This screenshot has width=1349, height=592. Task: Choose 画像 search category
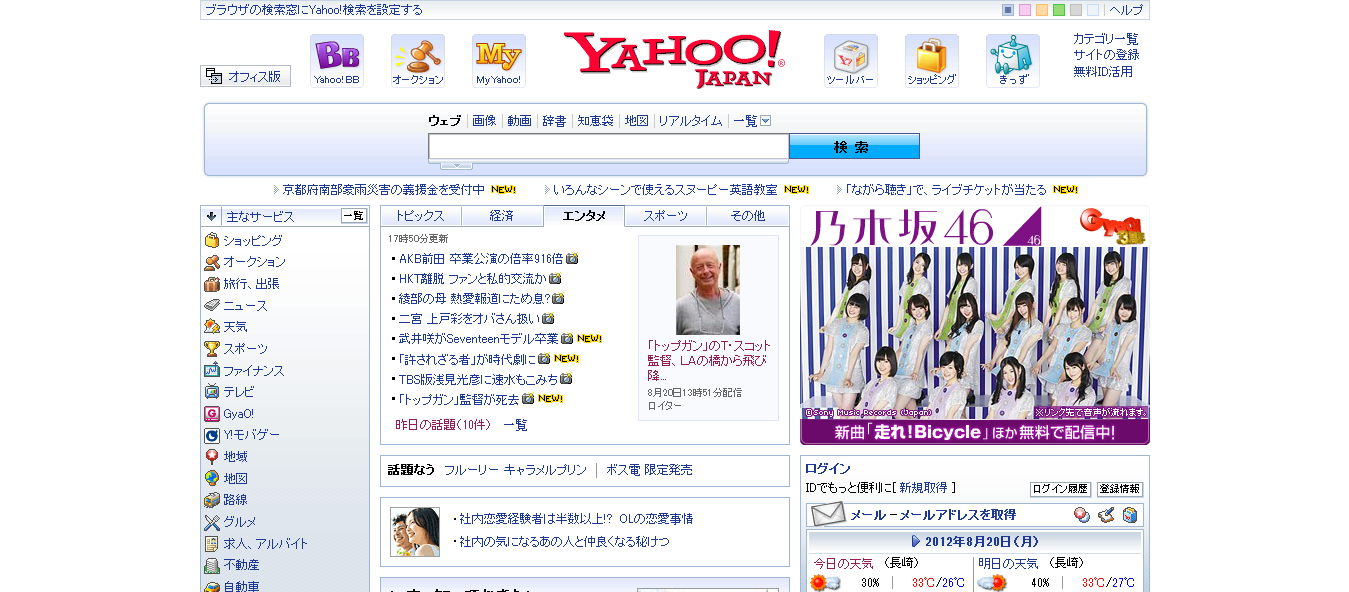[x=484, y=121]
